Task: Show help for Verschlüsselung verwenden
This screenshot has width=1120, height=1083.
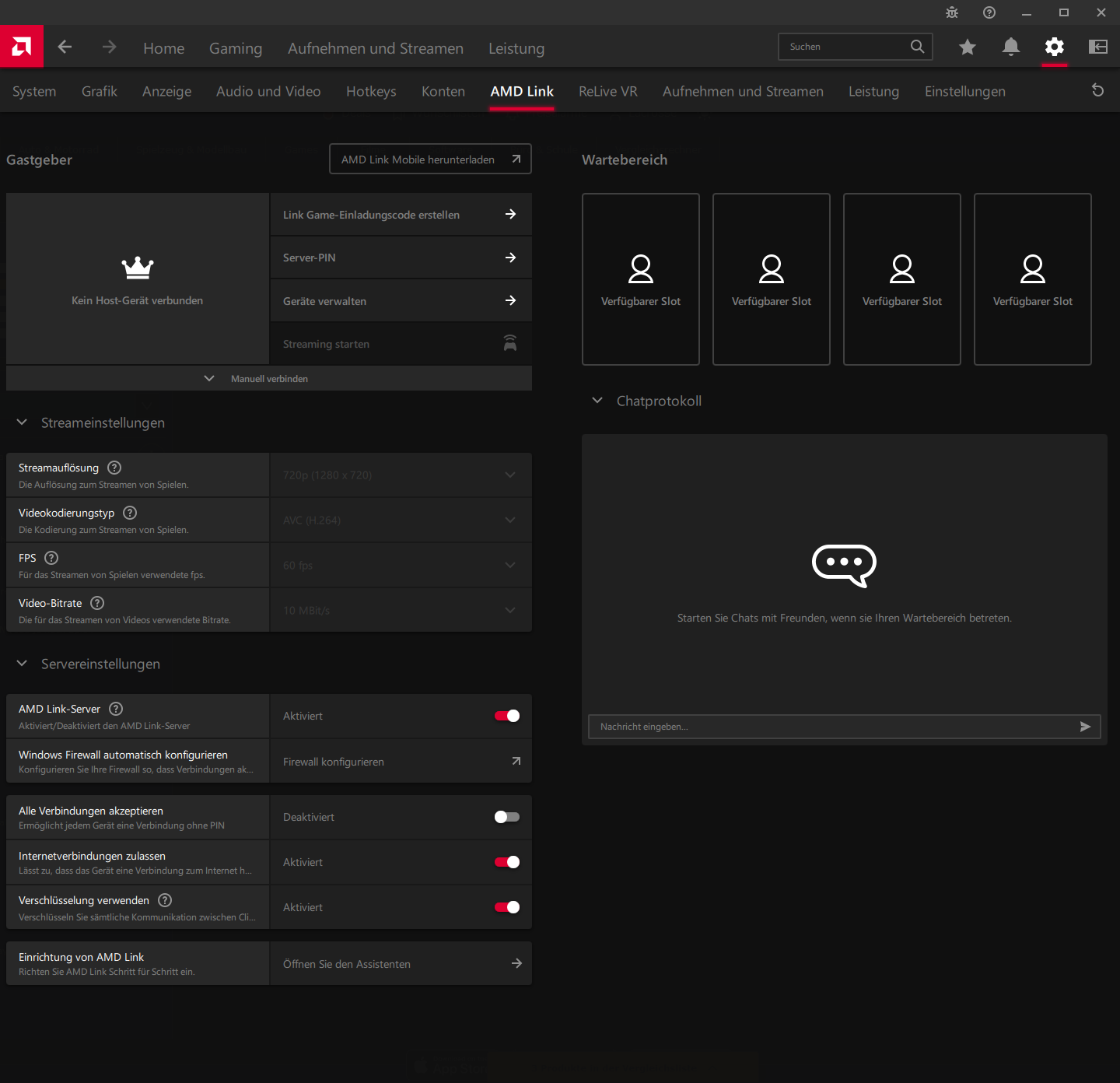Action: pos(165,900)
